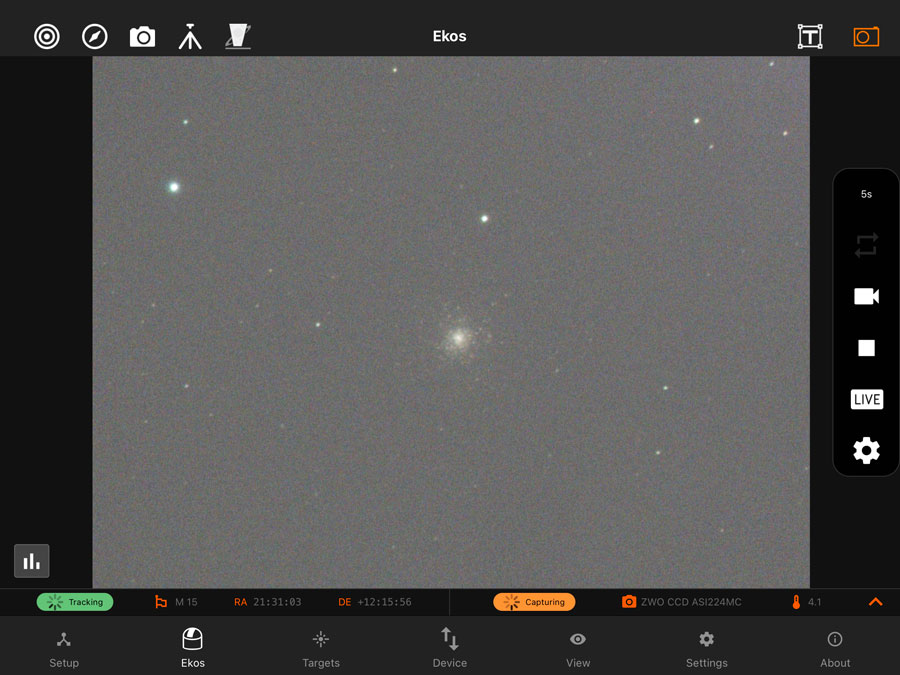Switch to the Ekos tab
The image size is (900, 675).
[193, 648]
